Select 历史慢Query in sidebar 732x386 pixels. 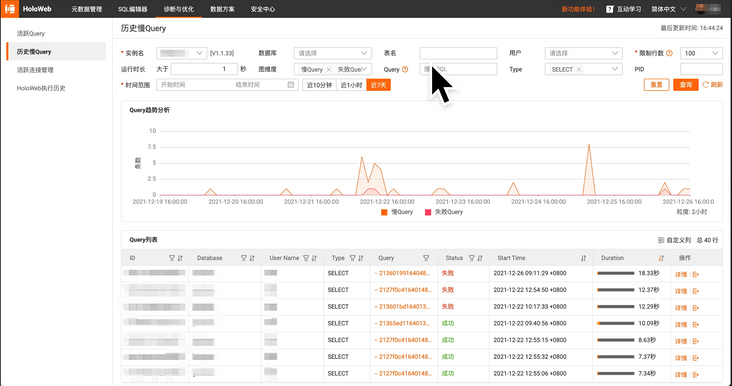click(56, 51)
